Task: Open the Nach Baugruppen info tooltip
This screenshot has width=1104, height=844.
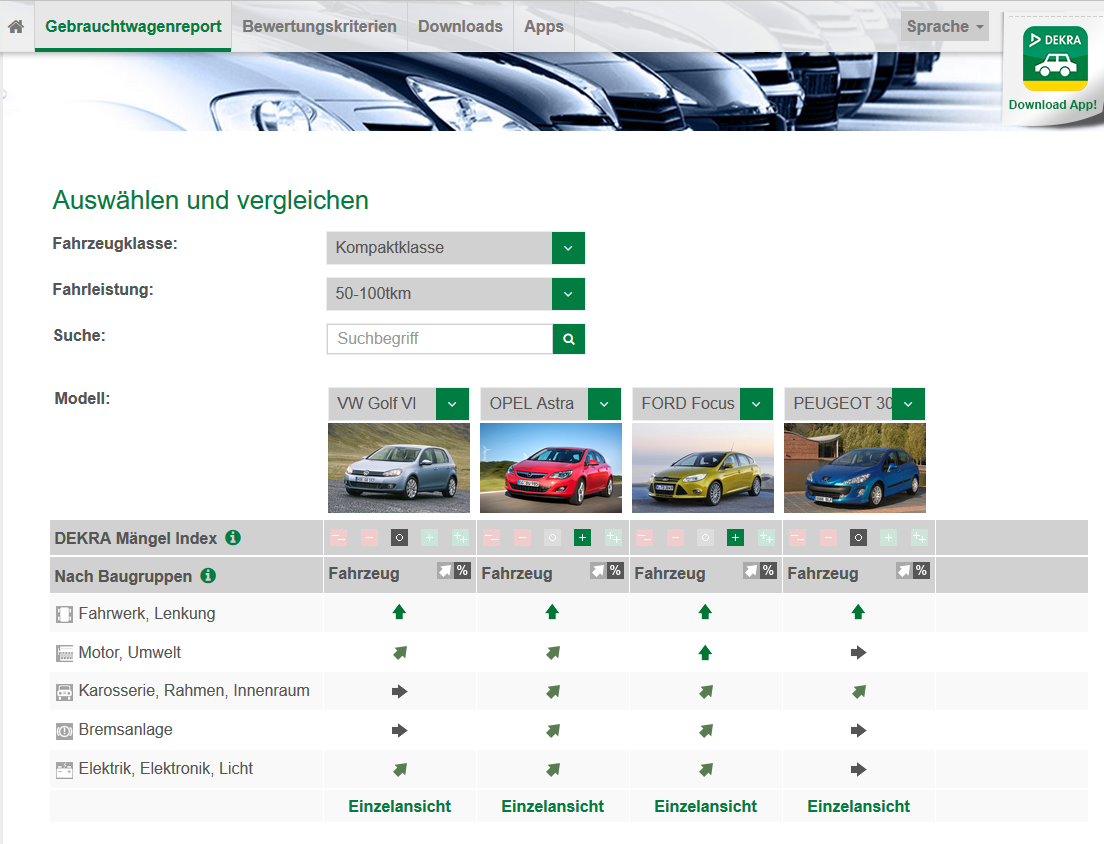Action: (x=208, y=575)
